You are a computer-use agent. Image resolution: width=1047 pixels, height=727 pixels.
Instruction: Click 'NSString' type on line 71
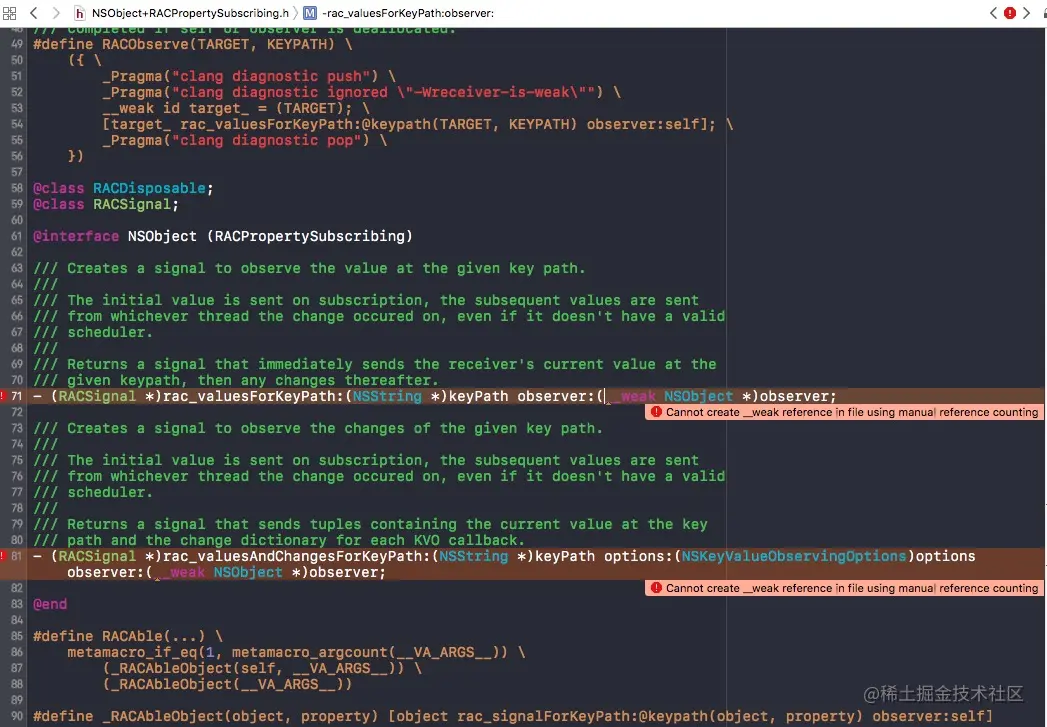click(388, 397)
